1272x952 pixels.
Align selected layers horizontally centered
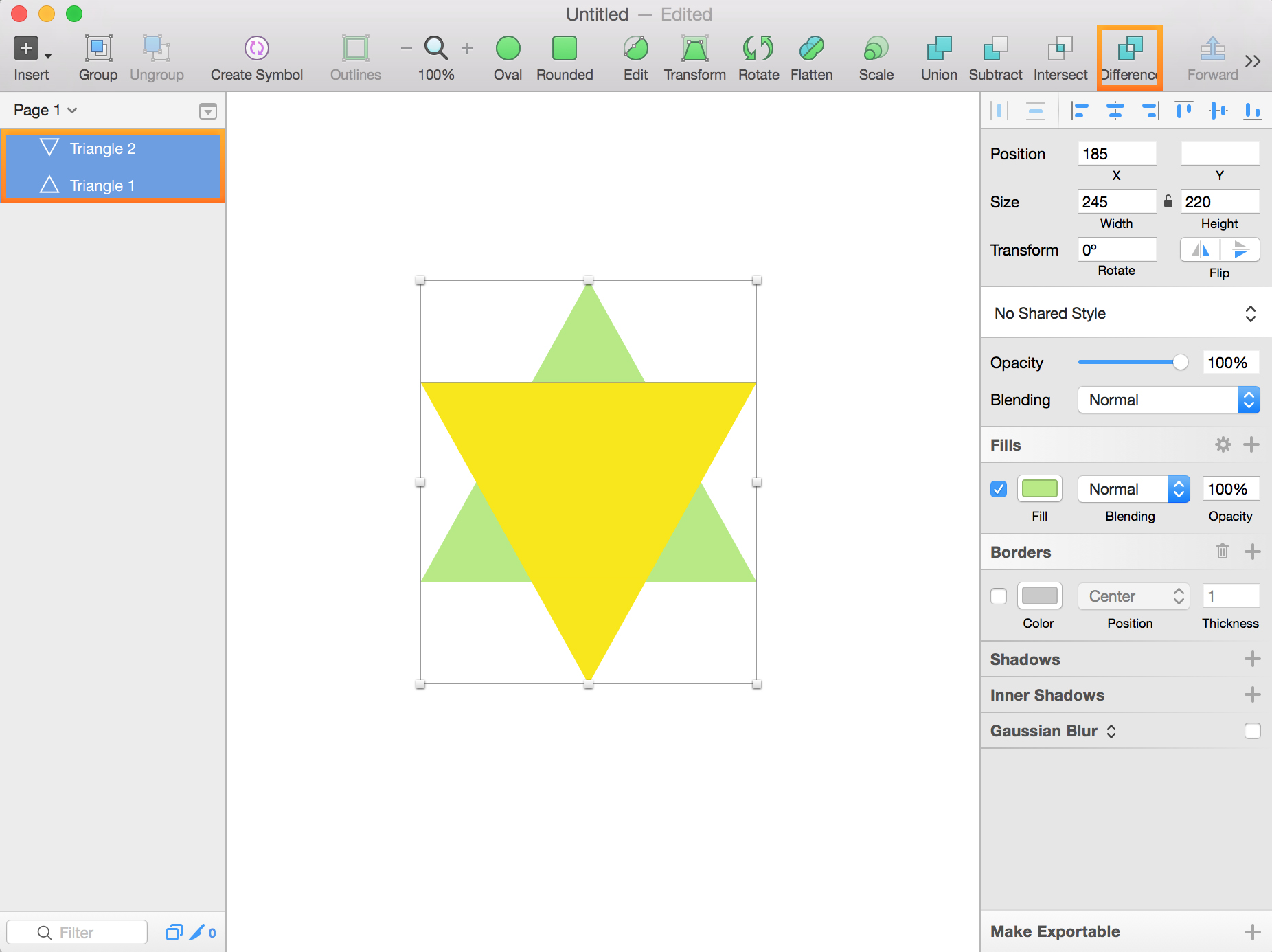click(1115, 110)
